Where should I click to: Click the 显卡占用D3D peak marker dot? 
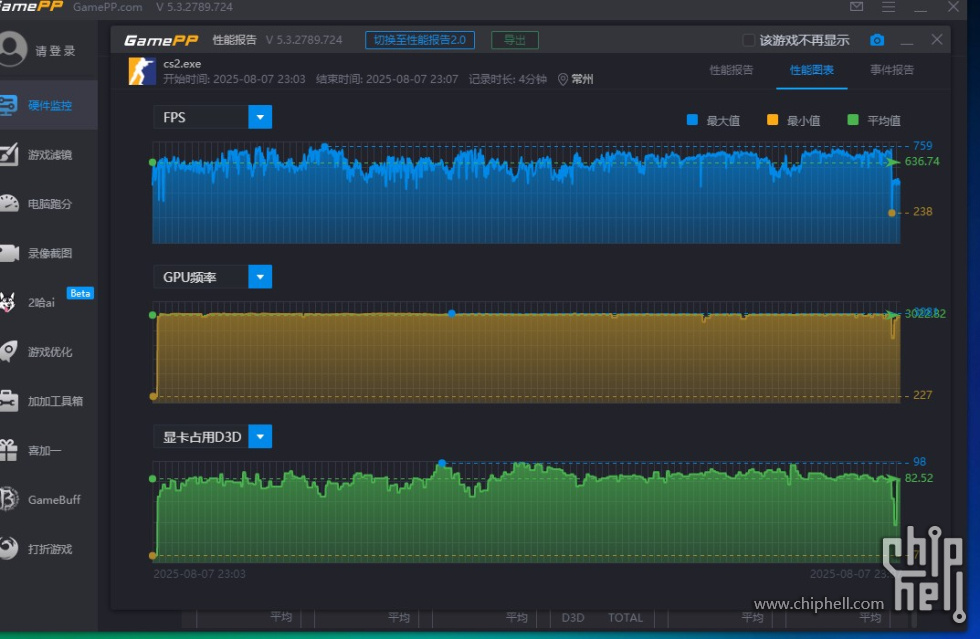442,463
